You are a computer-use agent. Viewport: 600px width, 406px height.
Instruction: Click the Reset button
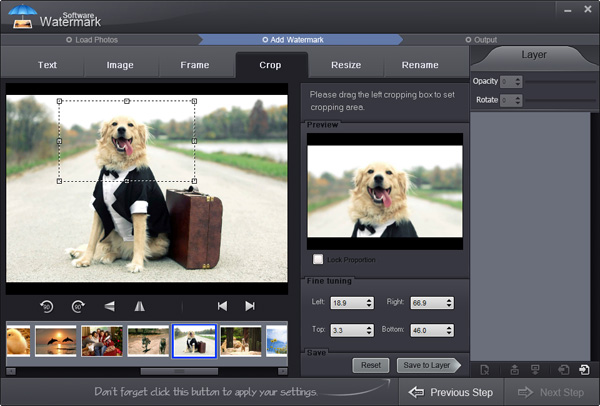(370, 365)
